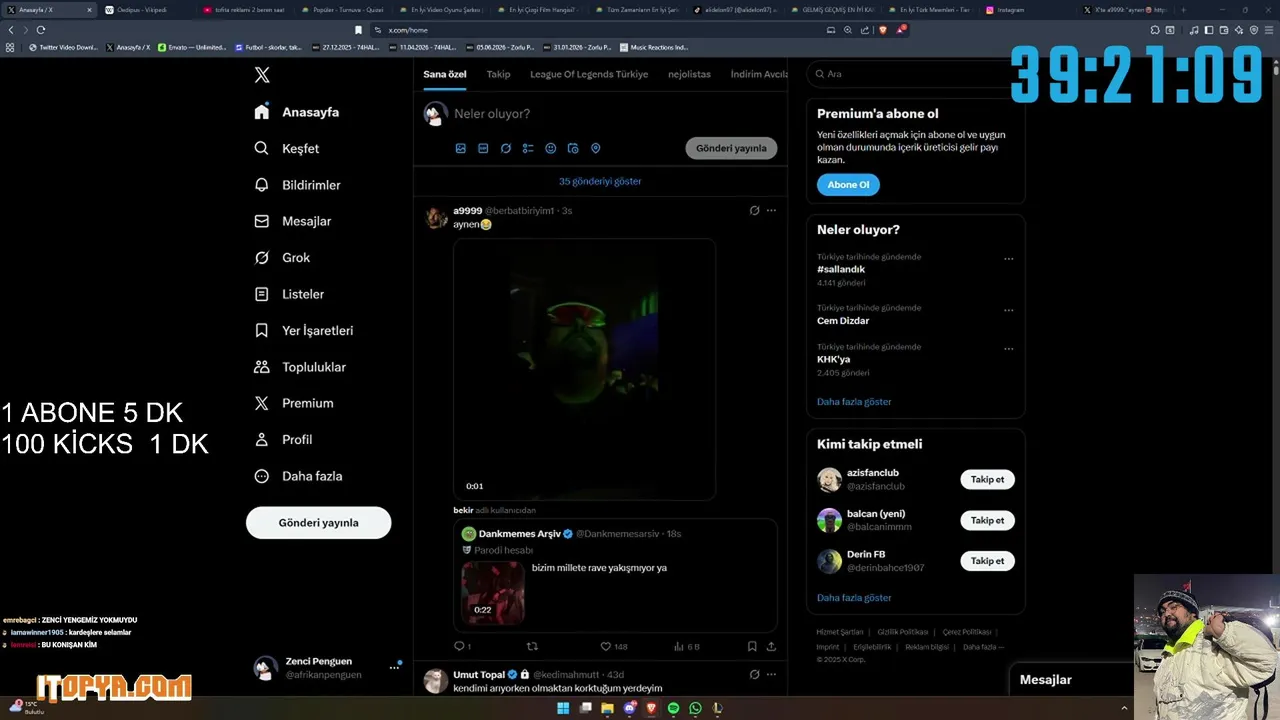Open options for the #sallandık trend

coord(1008,258)
